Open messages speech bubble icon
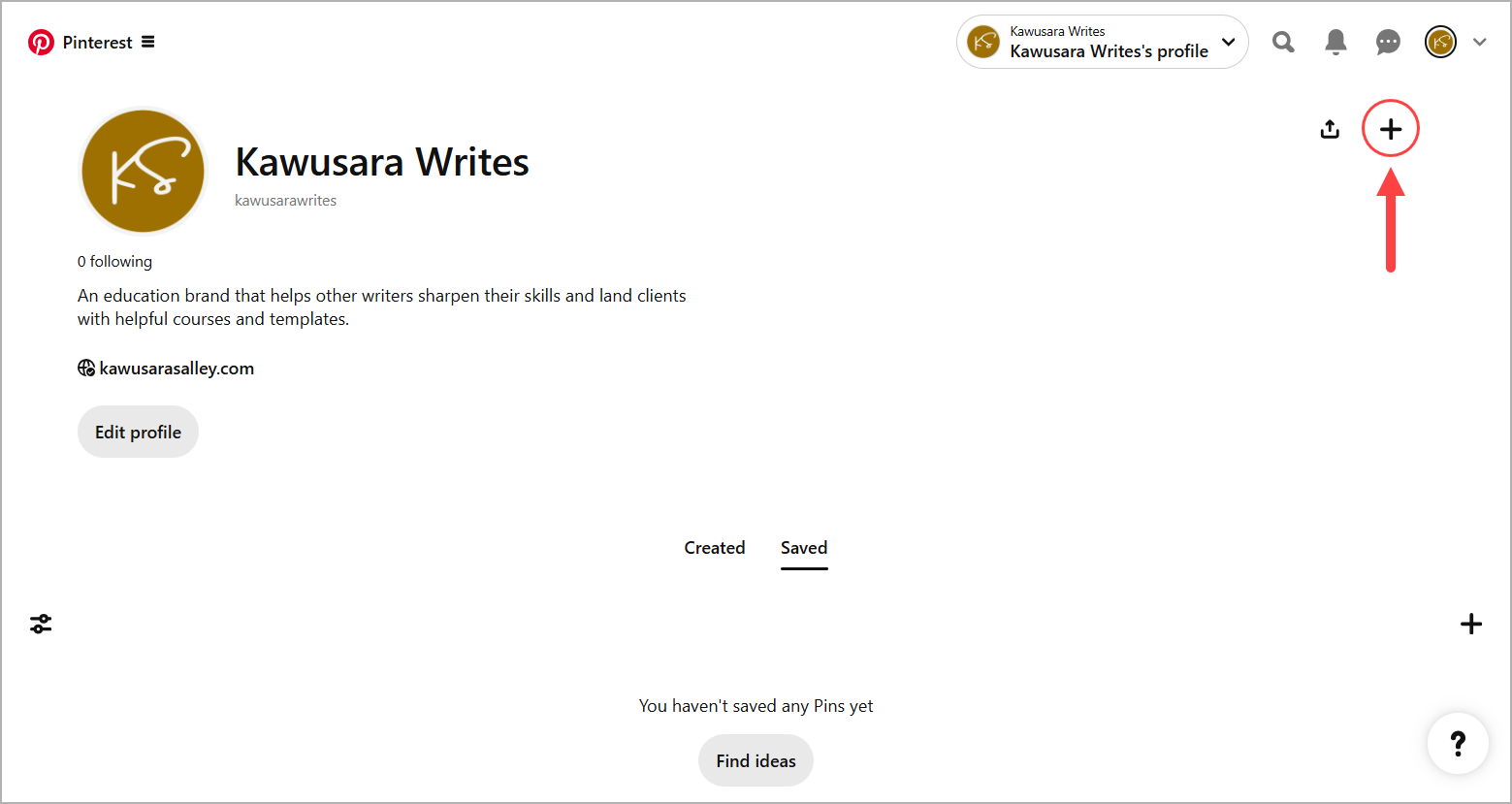The width and height of the screenshot is (1512, 804). point(1388,42)
